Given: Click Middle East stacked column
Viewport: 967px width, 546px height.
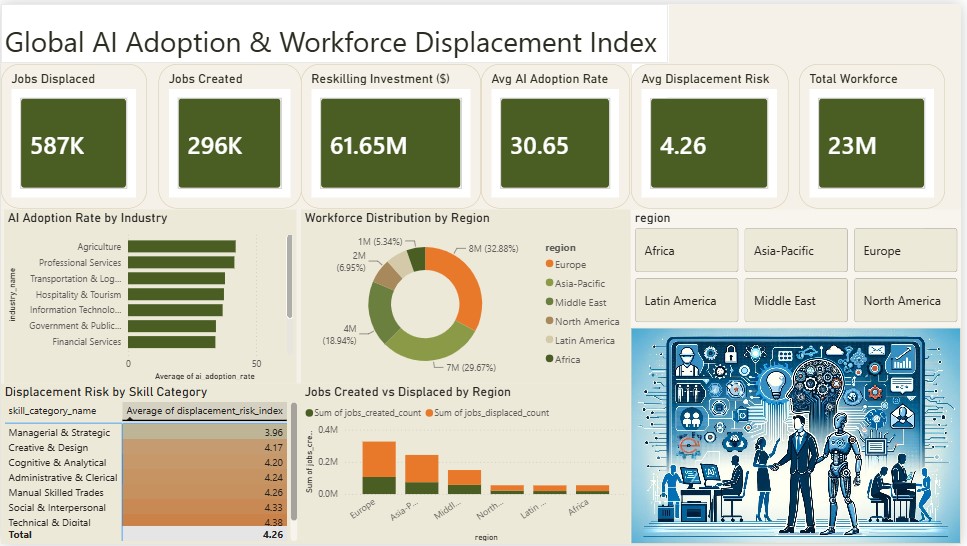Looking at the screenshot, I should click(x=464, y=482).
